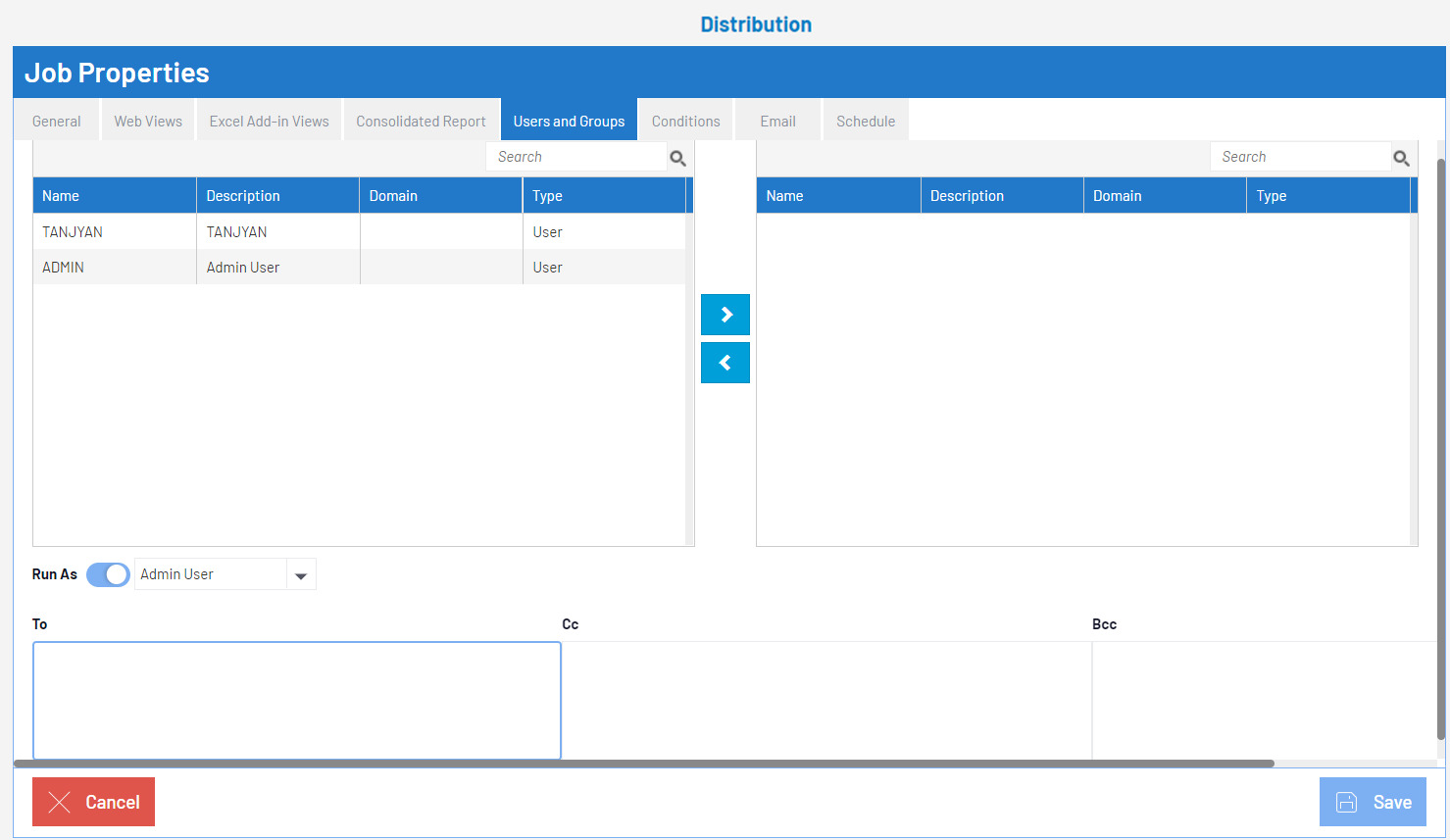Click the Save button
Image resolution: width=1450 pixels, height=840 pixels.
pos(1373,802)
